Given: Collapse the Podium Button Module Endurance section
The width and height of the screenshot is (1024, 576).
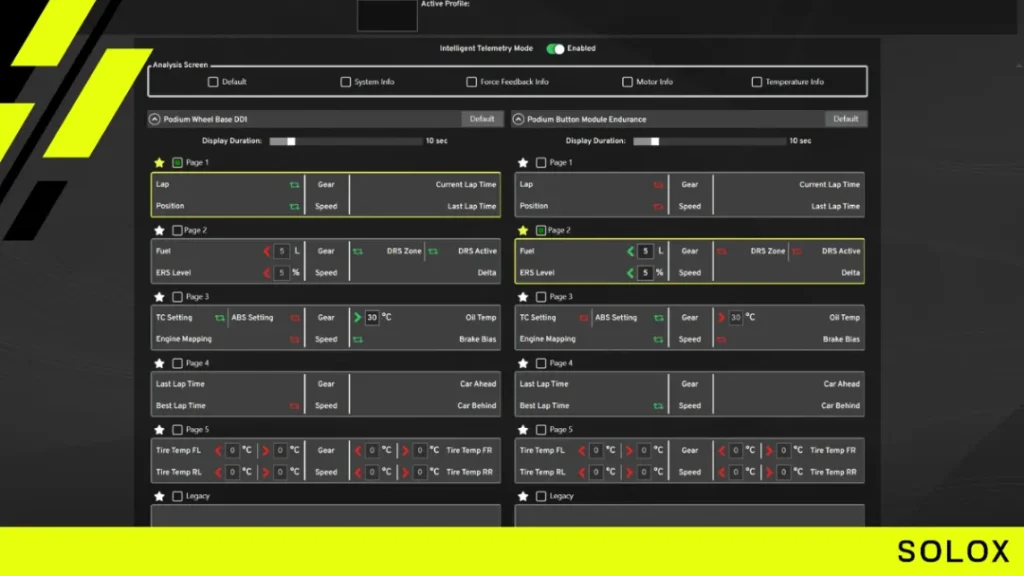Looking at the screenshot, I should pos(519,119).
